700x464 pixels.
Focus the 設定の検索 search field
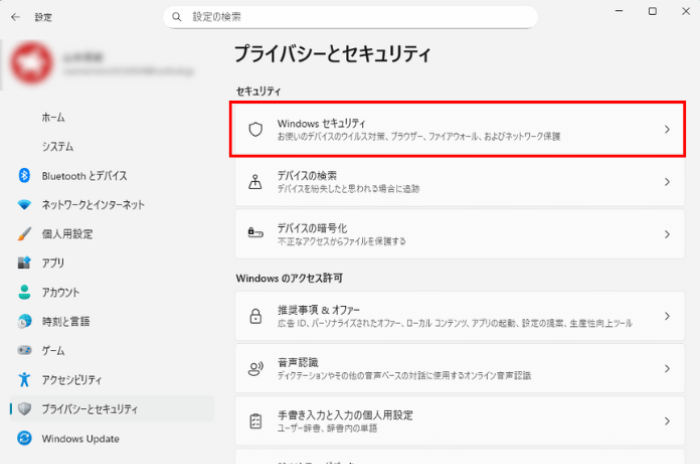click(x=350, y=17)
